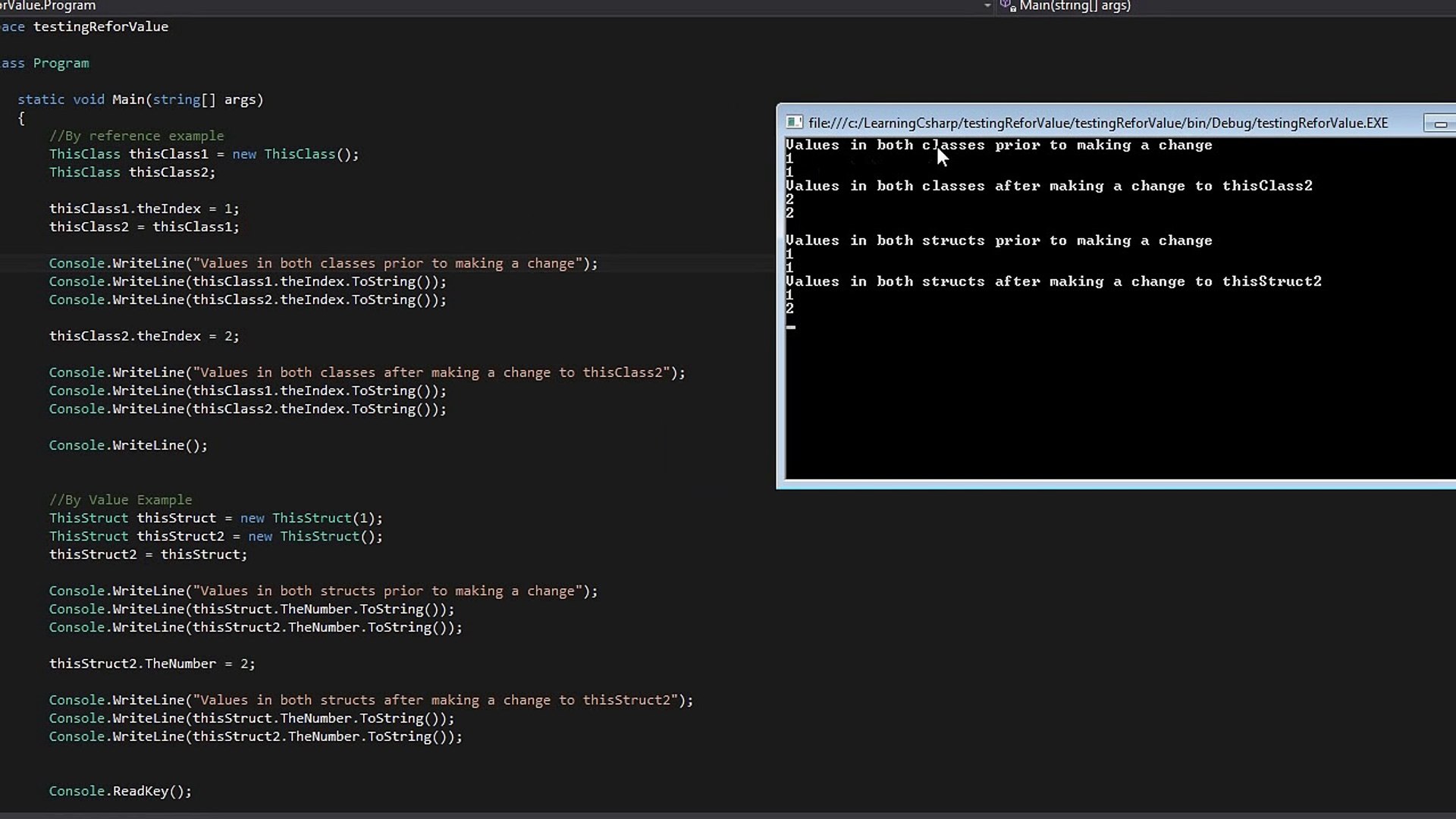Image resolution: width=1456 pixels, height=819 pixels.
Task: Click the declaration line 'ThisClass thisClass2;'
Action: pyautogui.click(x=133, y=172)
